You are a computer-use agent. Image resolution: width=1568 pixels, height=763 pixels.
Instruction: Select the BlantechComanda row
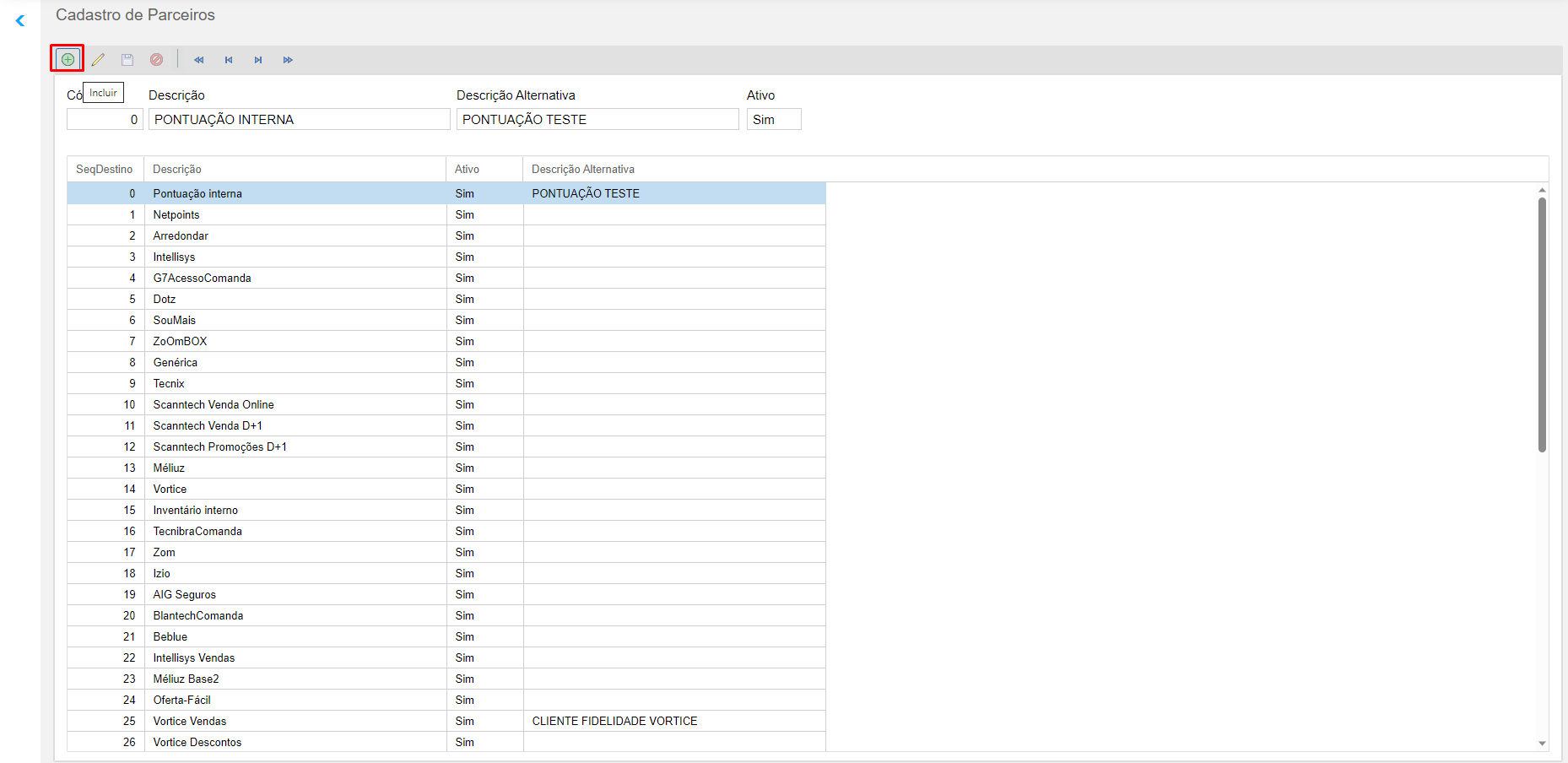[x=446, y=615]
